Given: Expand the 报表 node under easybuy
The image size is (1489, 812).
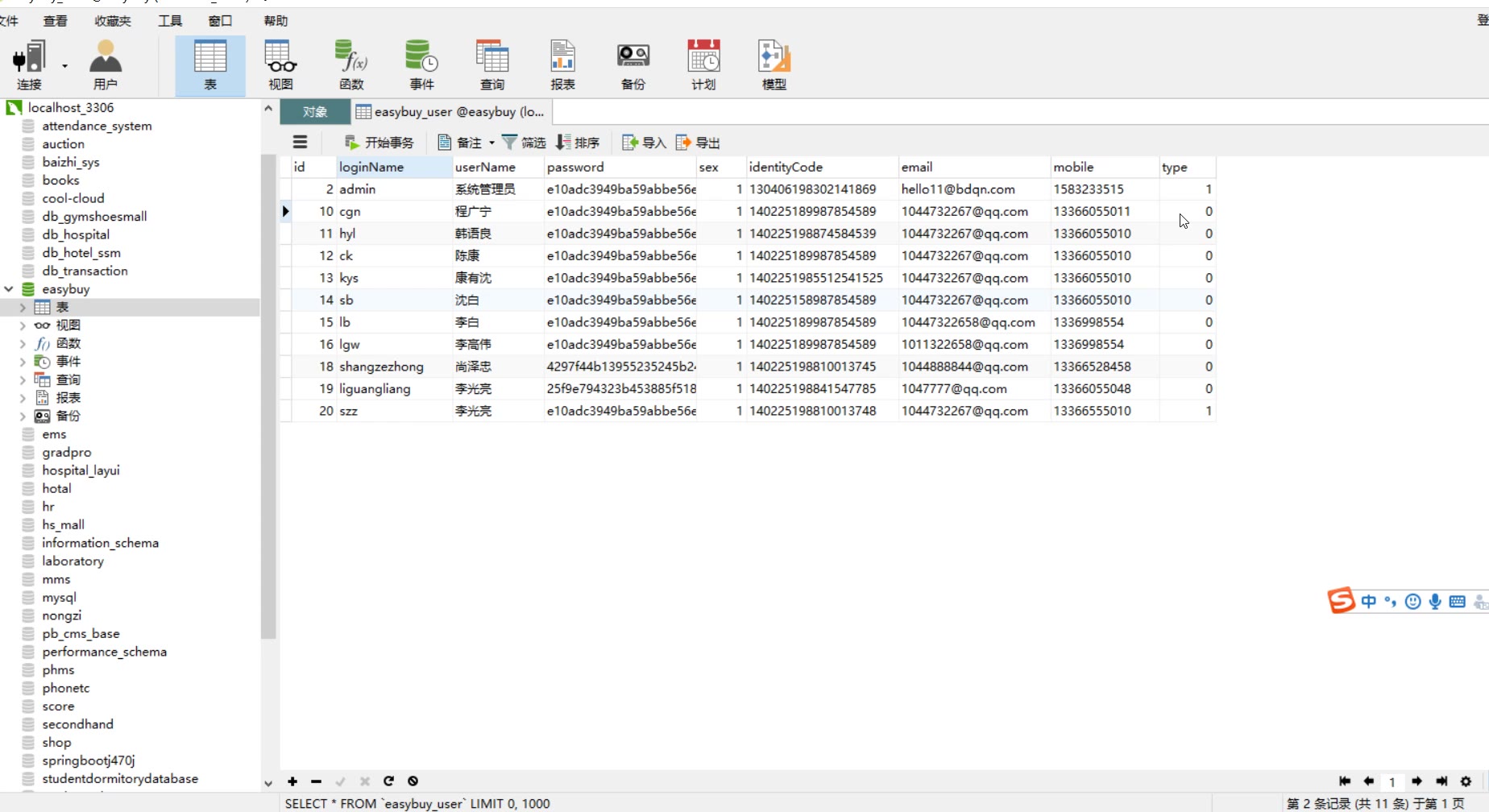Looking at the screenshot, I should click(x=23, y=398).
